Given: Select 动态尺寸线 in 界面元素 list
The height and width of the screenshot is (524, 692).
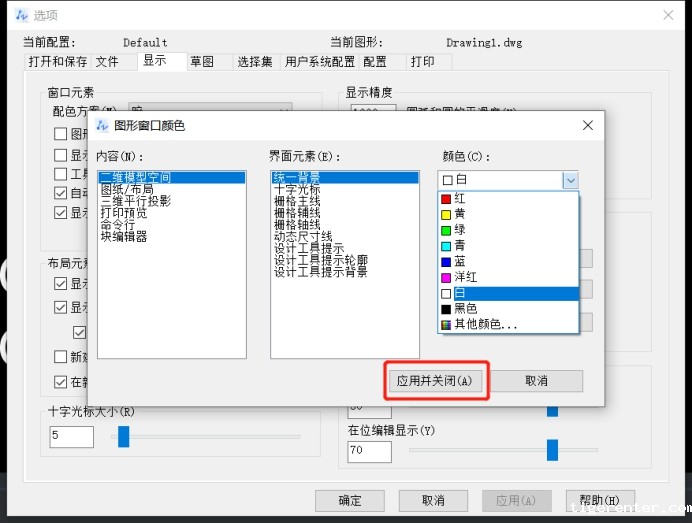Looking at the screenshot, I should pos(303,236).
